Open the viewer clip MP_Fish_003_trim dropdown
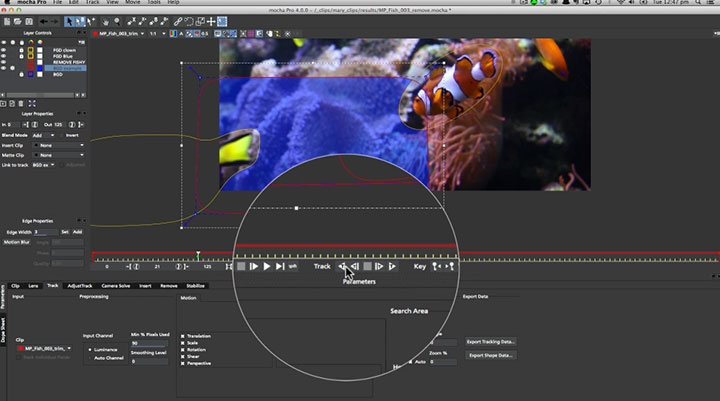720x401 pixels. tap(119, 34)
